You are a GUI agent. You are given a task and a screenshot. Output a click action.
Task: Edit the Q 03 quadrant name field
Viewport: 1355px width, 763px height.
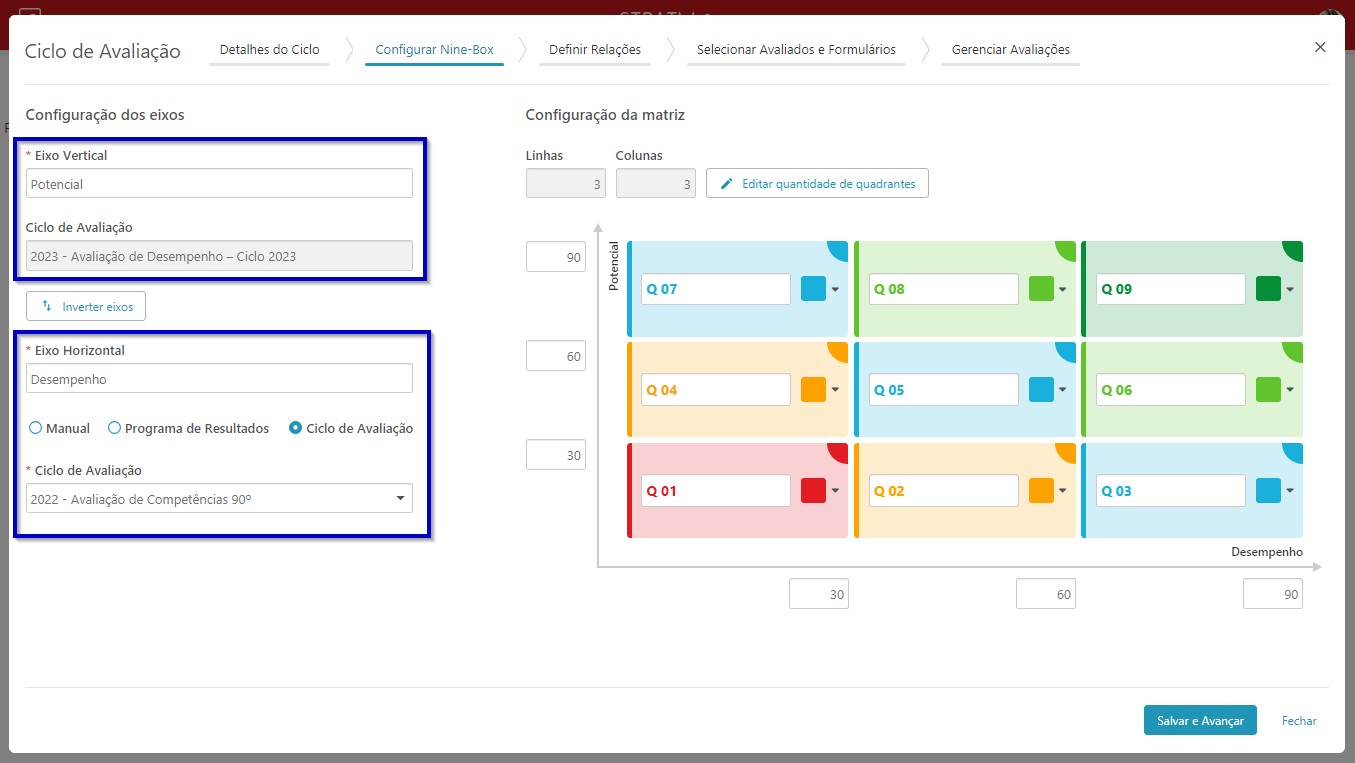1171,491
